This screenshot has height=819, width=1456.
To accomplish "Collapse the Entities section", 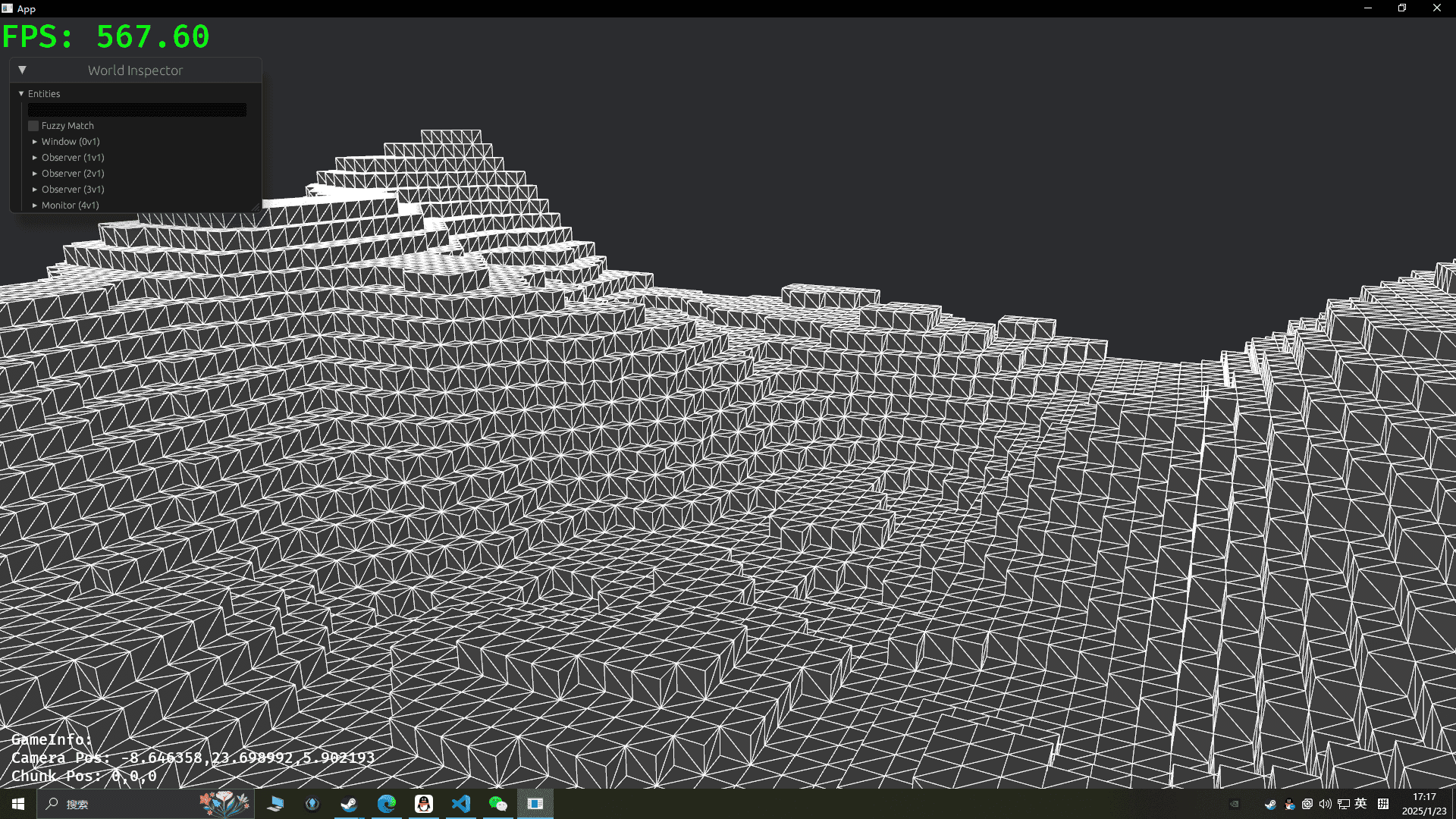I will point(21,93).
